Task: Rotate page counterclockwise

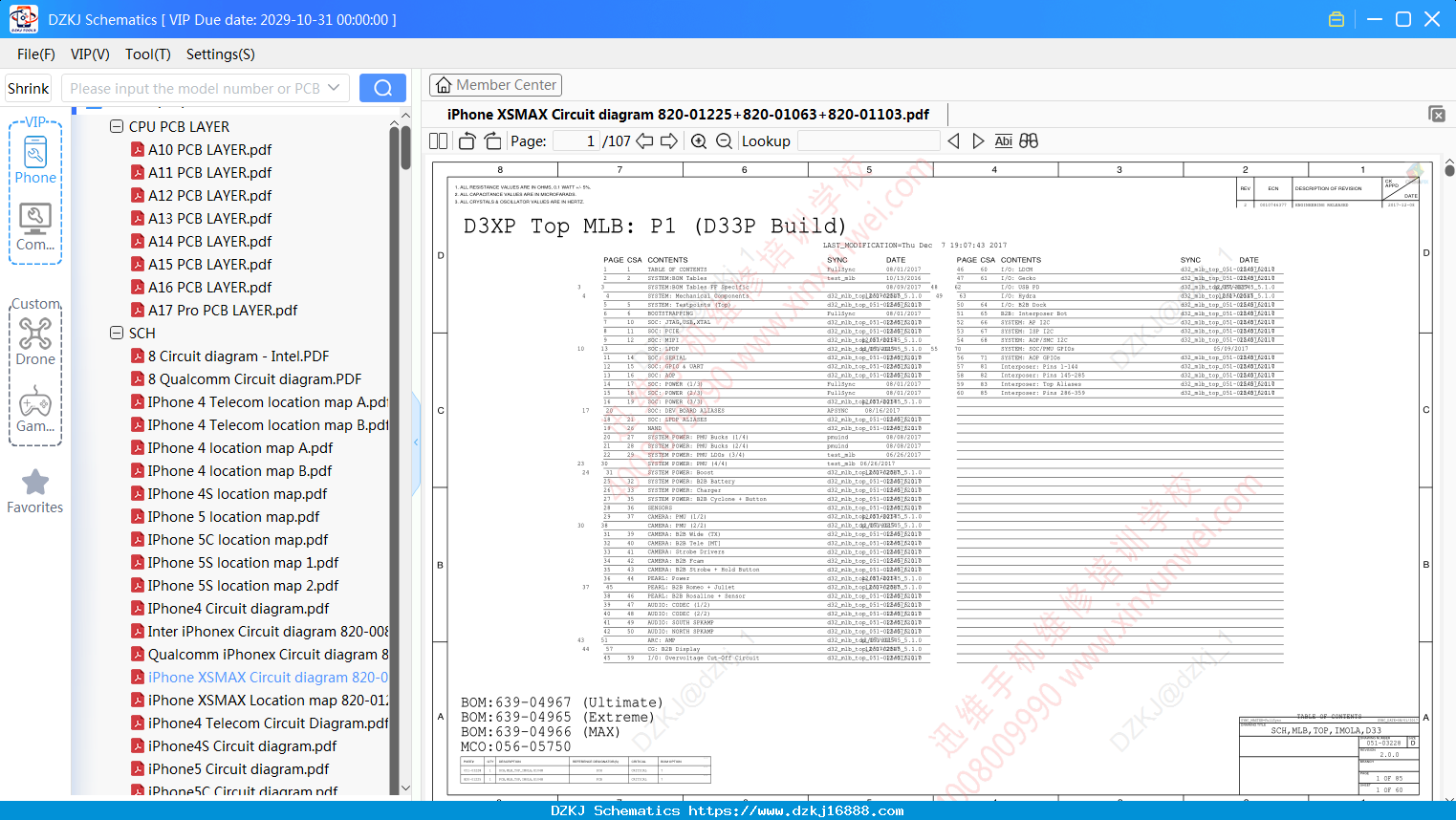Action: pyautogui.click(x=467, y=140)
